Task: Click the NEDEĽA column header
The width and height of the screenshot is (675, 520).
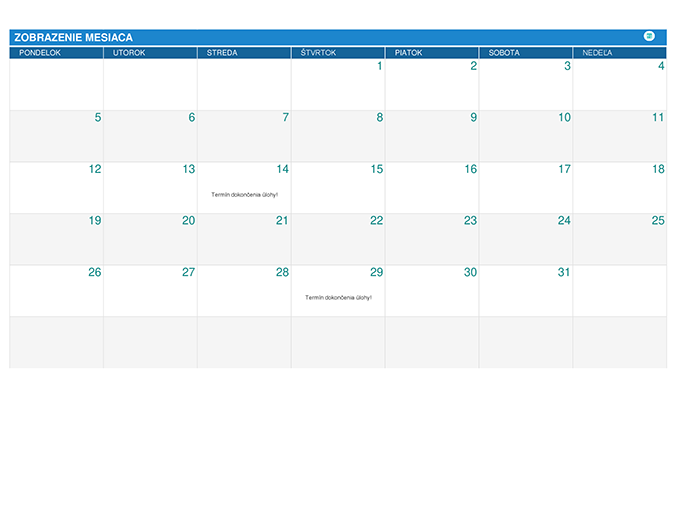Action: (597, 52)
